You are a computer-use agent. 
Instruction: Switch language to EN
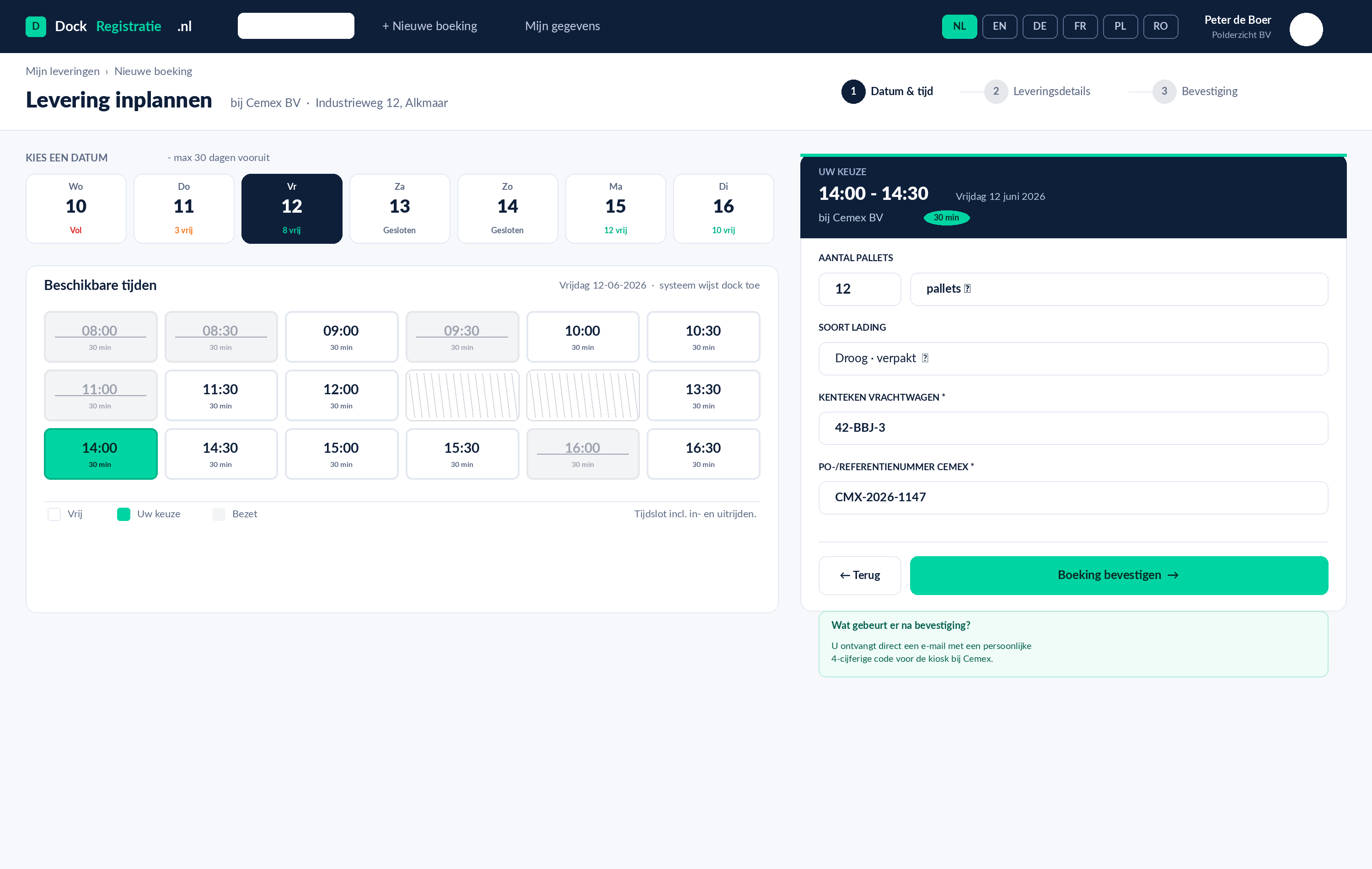(x=999, y=26)
